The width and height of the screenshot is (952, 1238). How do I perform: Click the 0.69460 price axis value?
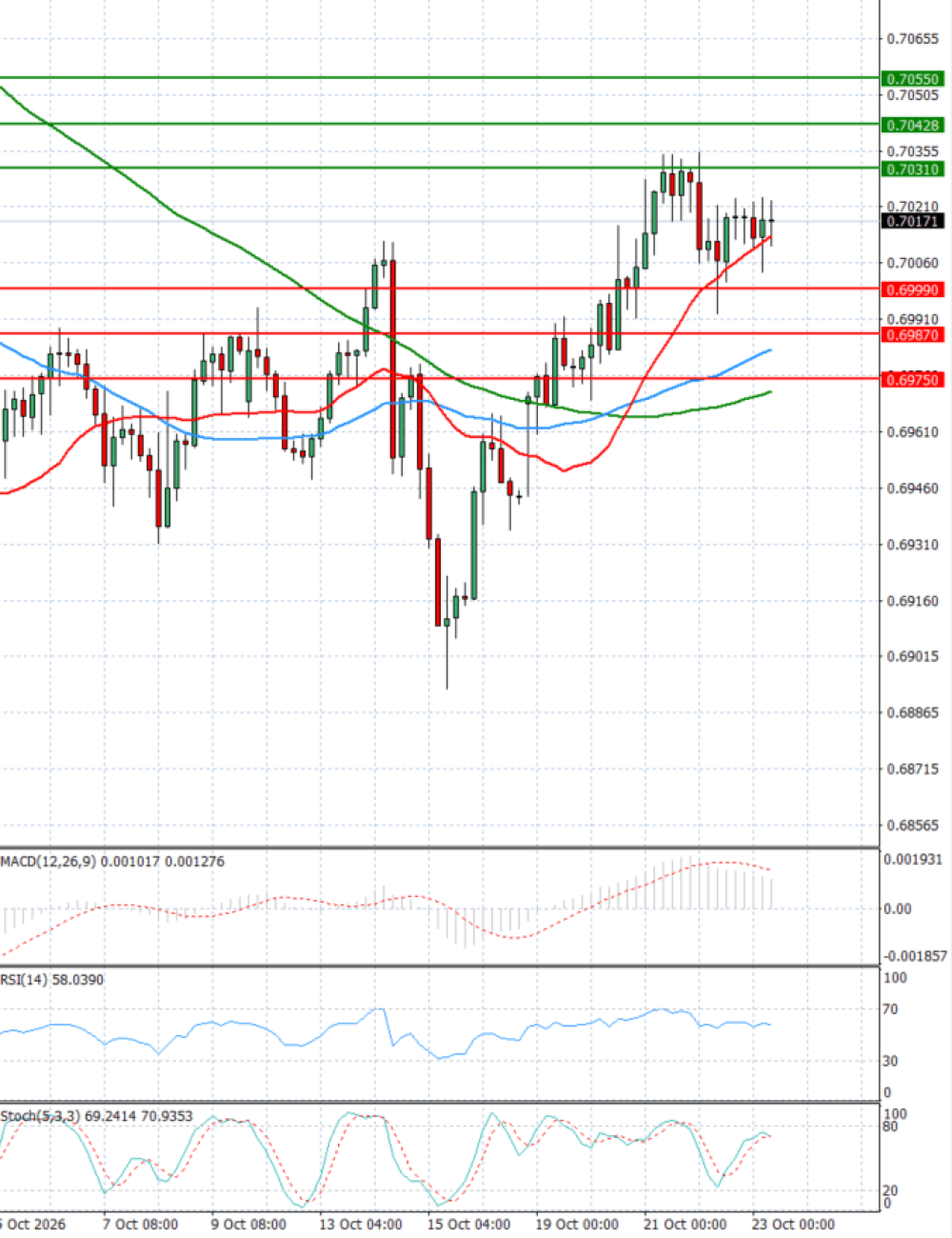pos(912,488)
